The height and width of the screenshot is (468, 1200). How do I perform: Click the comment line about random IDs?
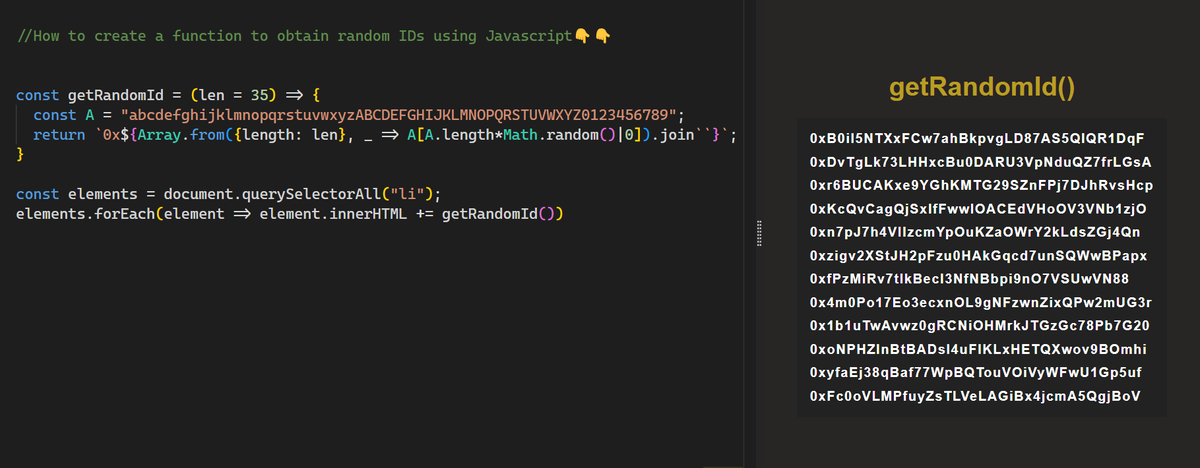pos(314,36)
